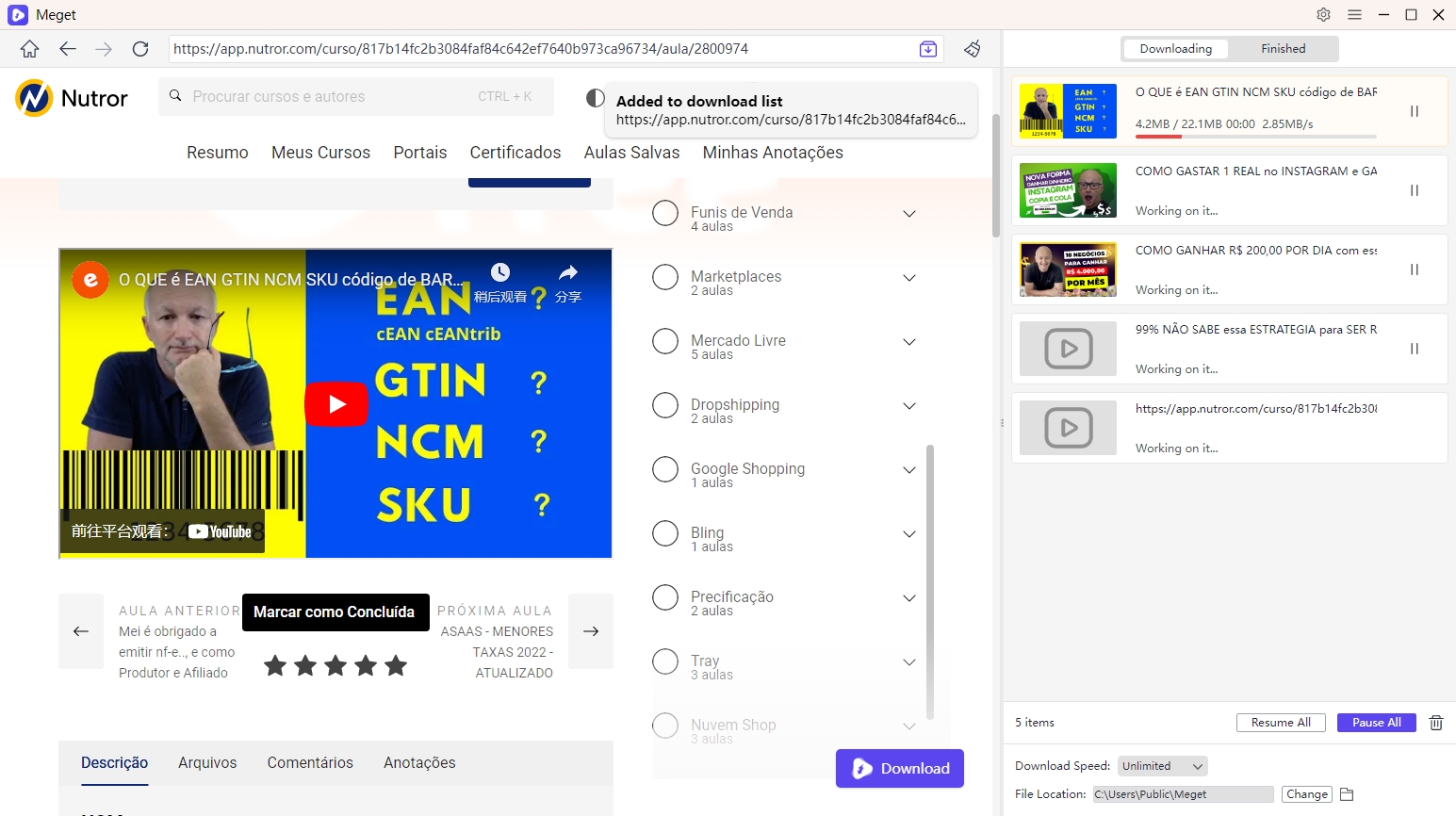Go to previous lesson arrow

(x=81, y=631)
